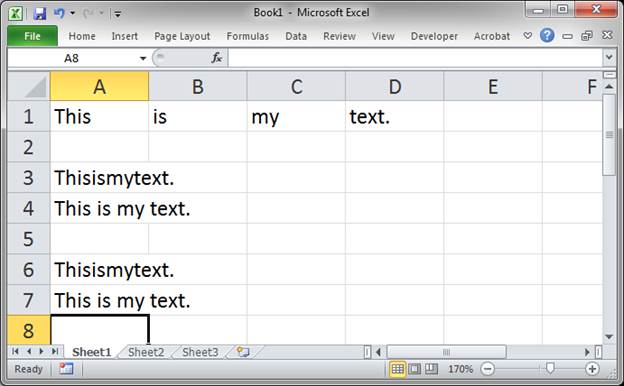Open the Insert ribbon tab
Image resolution: width=624 pixels, height=386 pixels.
click(x=125, y=36)
